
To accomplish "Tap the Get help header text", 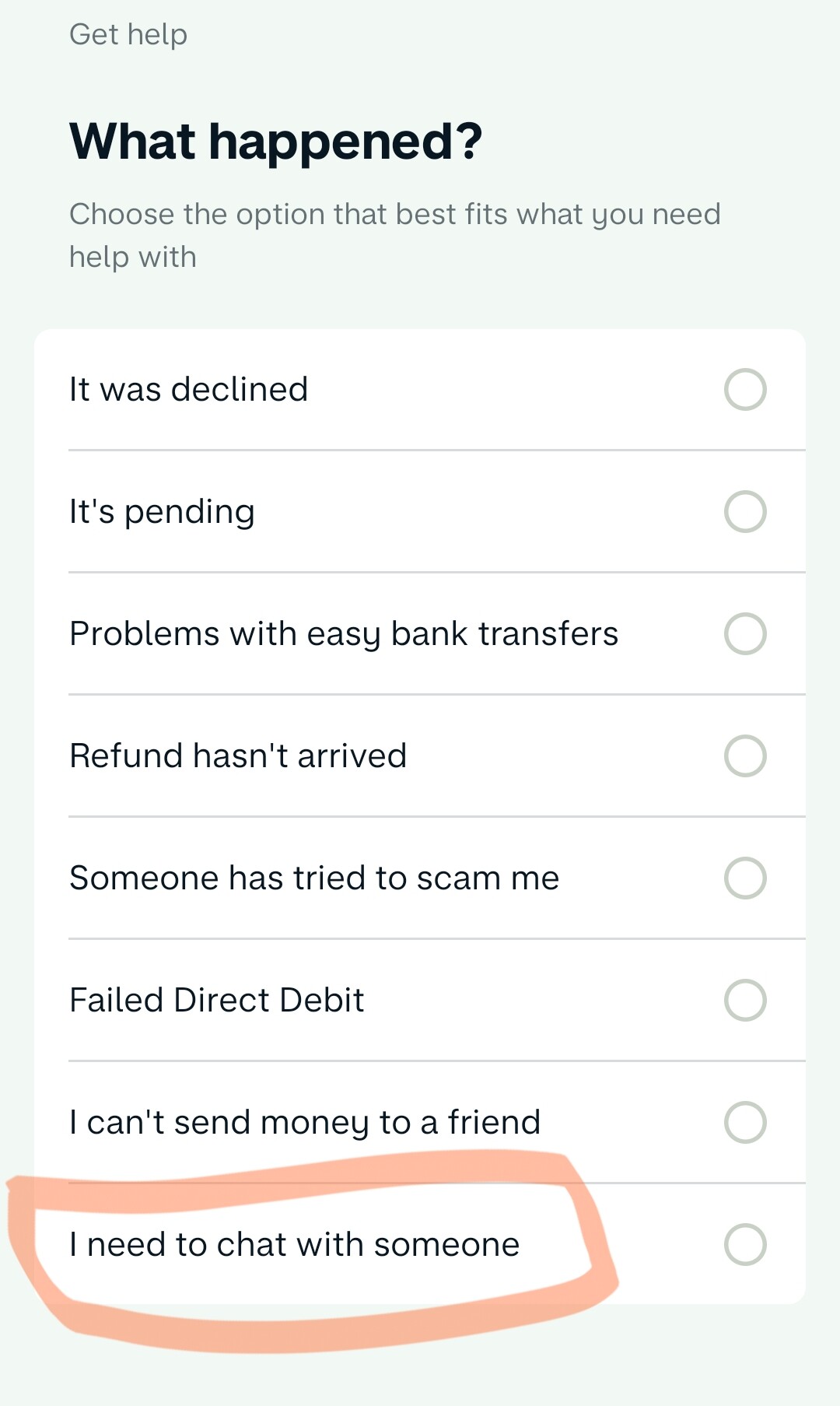I will (128, 34).
